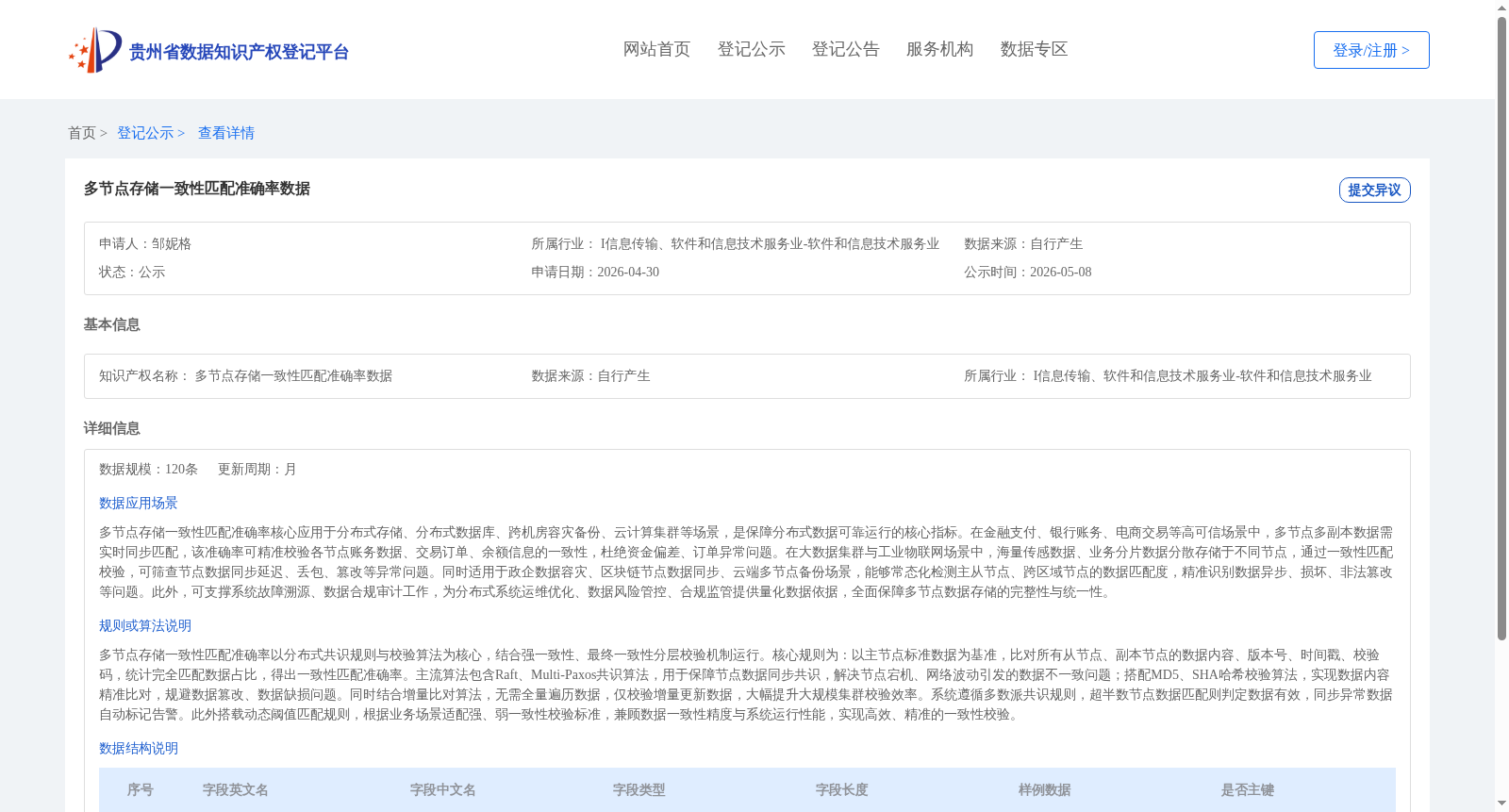1509x812 pixels.
Task: Click the 字段类型 column header
Action: pyautogui.click(x=639, y=789)
